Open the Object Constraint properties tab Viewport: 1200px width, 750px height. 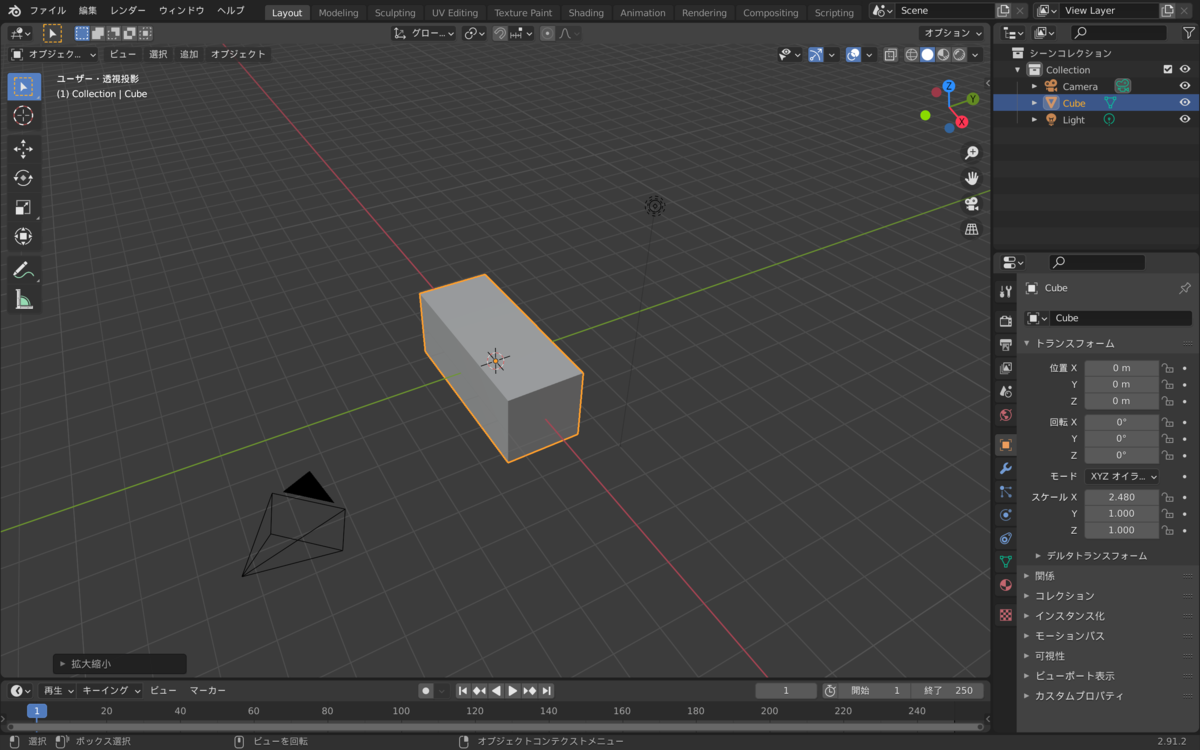point(1006,538)
